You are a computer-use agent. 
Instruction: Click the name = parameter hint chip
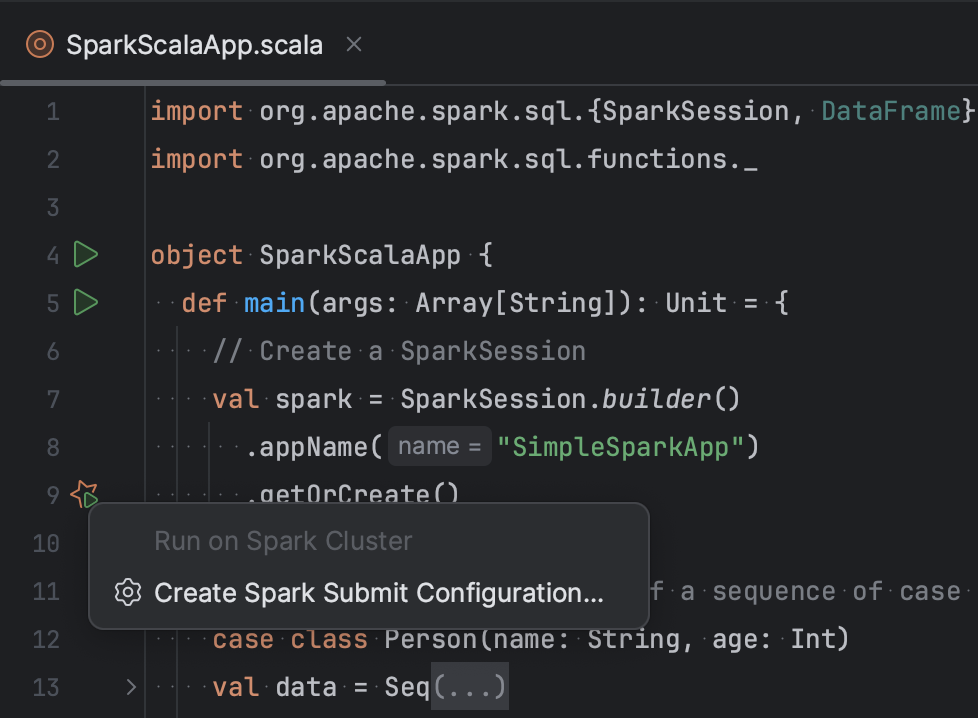[x=439, y=446]
